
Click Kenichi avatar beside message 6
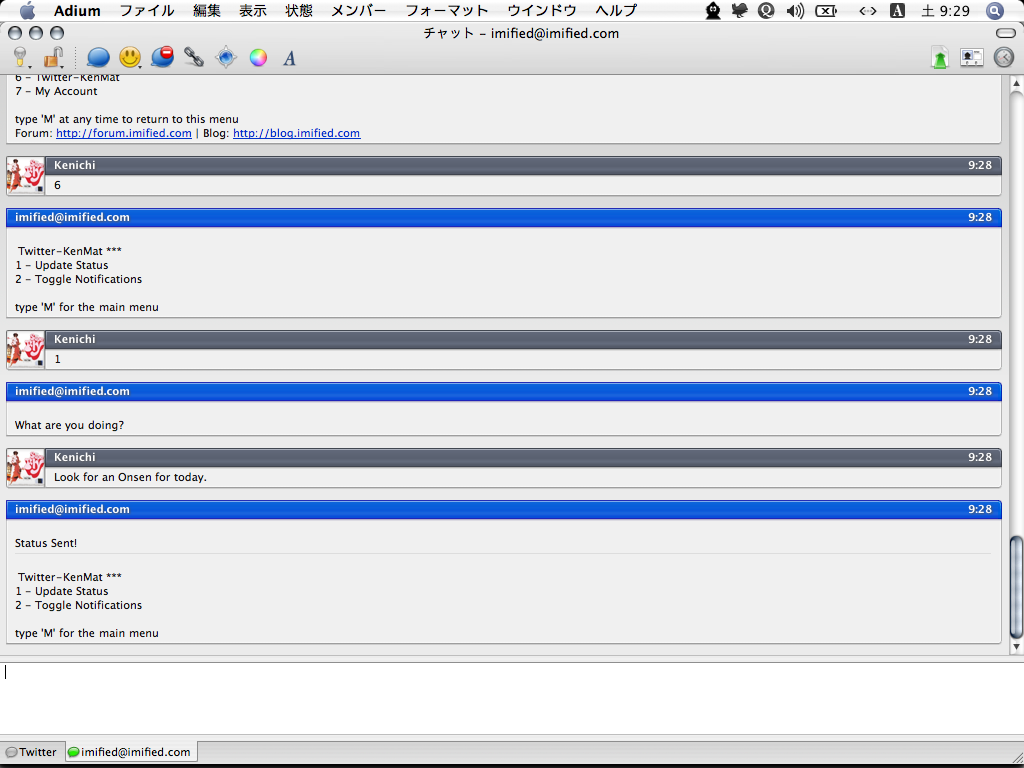(x=25, y=175)
